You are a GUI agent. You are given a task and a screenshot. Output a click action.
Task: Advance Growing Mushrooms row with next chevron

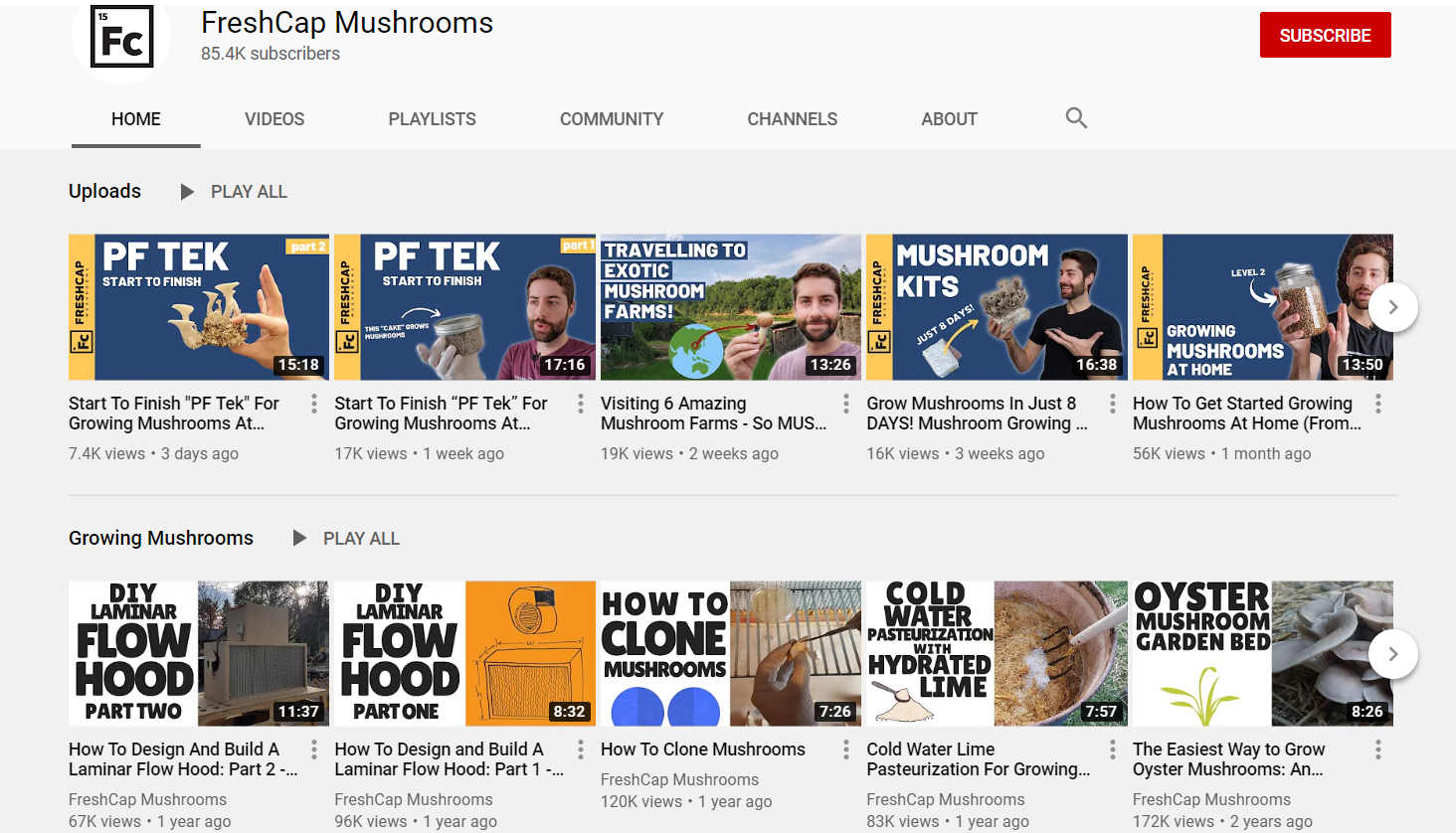coord(1392,654)
